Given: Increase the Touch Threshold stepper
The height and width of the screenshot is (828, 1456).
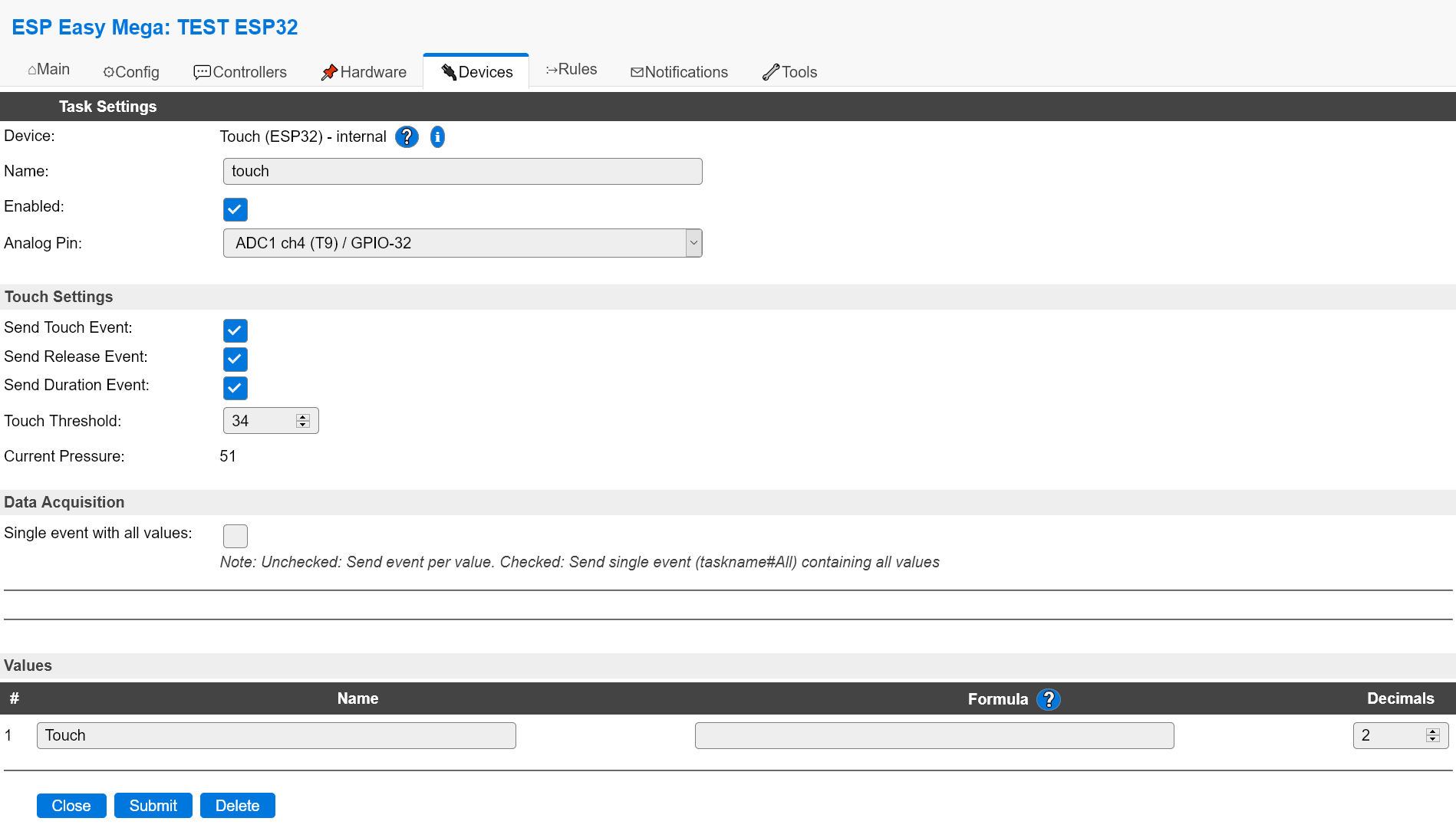Looking at the screenshot, I should [x=303, y=417].
